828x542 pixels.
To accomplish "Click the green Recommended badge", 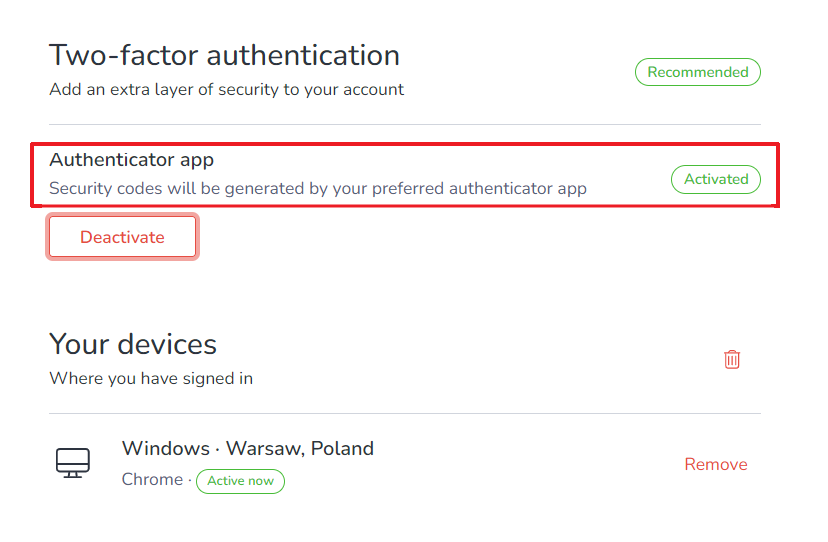I will click(698, 72).
